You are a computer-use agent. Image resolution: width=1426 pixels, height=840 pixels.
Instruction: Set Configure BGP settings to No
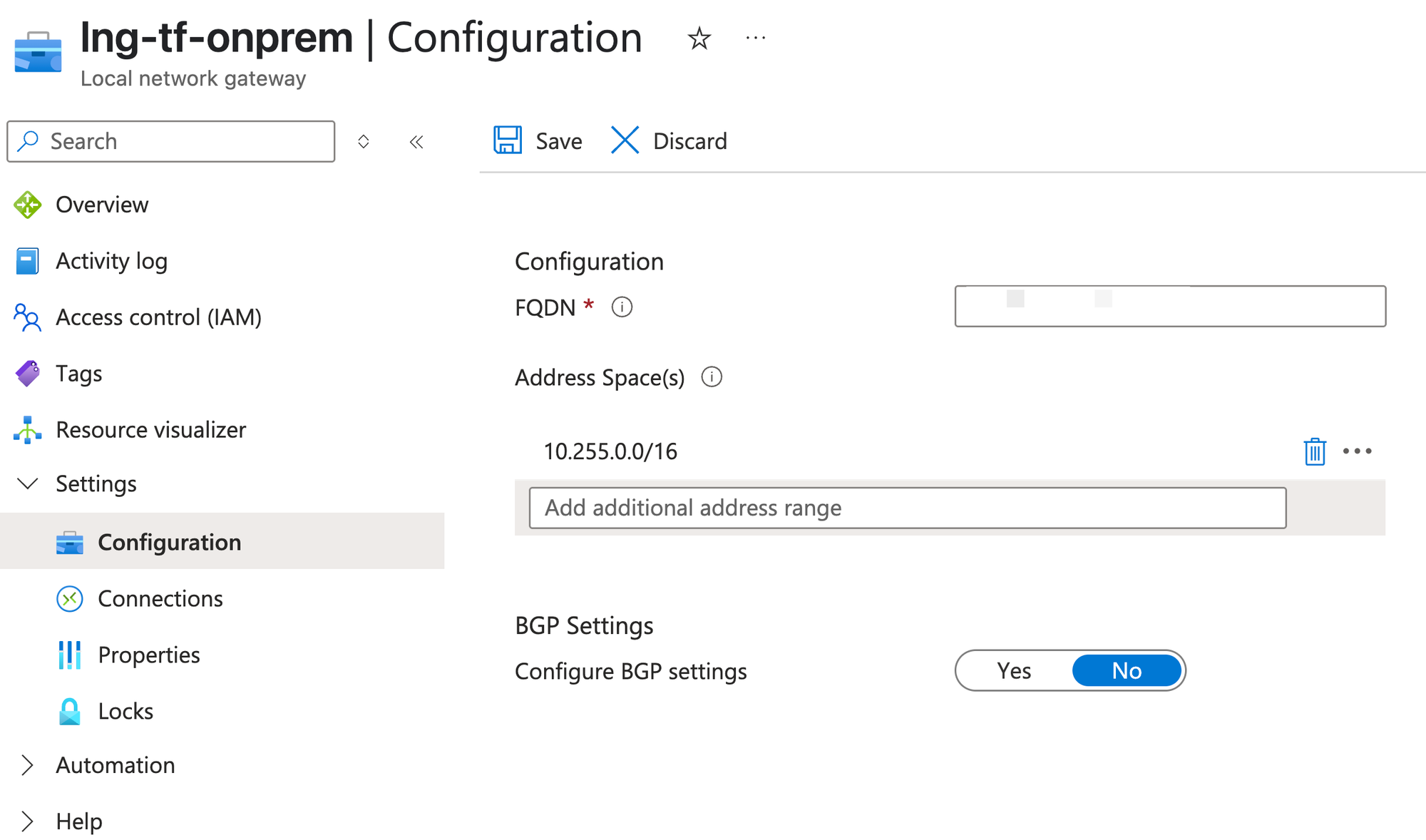[x=1127, y=671]
